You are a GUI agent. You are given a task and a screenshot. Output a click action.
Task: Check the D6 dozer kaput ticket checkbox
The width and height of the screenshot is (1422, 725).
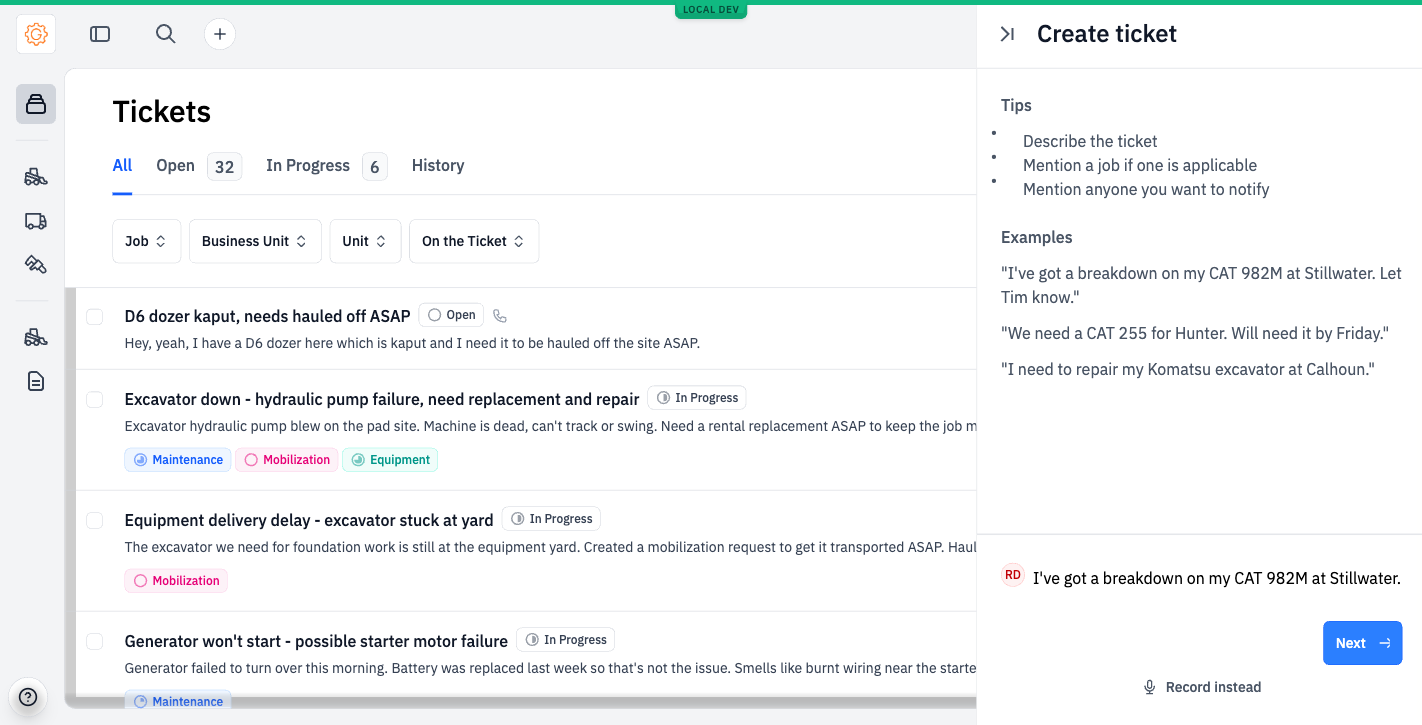pos(94,317)
